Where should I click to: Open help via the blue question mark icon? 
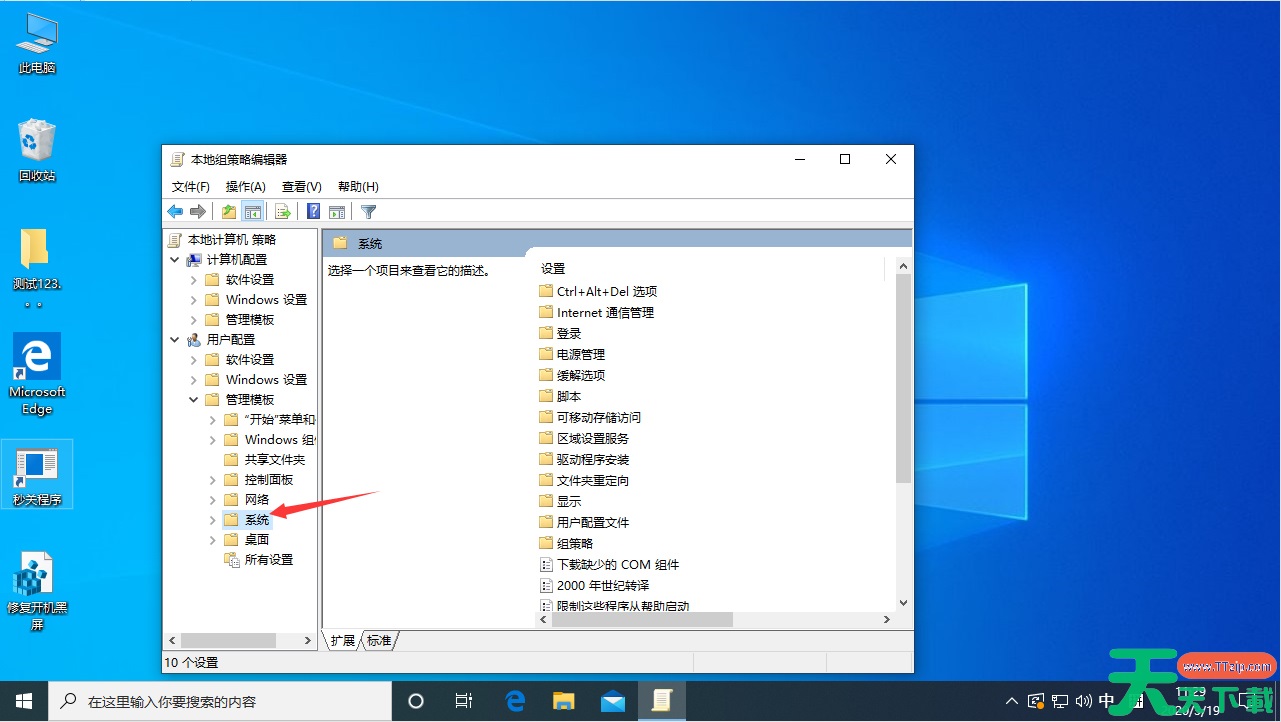tap(313, 212)
